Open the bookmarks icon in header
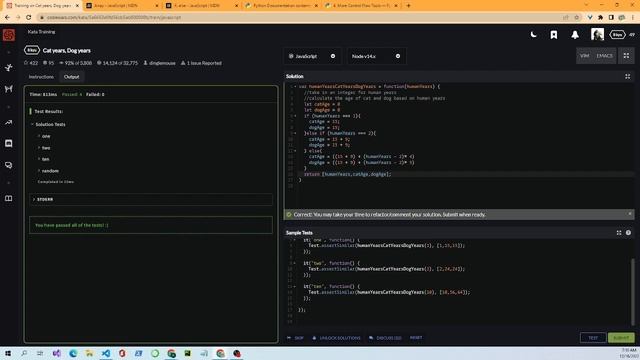Viewport: 640px width, 360px height. coord(554,35)
